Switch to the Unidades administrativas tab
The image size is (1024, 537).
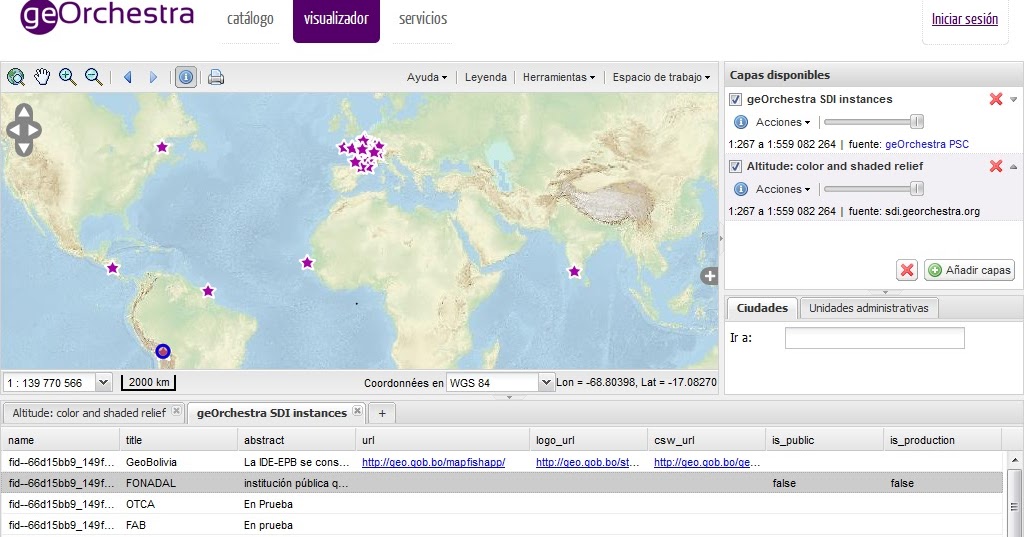point(868,308)
